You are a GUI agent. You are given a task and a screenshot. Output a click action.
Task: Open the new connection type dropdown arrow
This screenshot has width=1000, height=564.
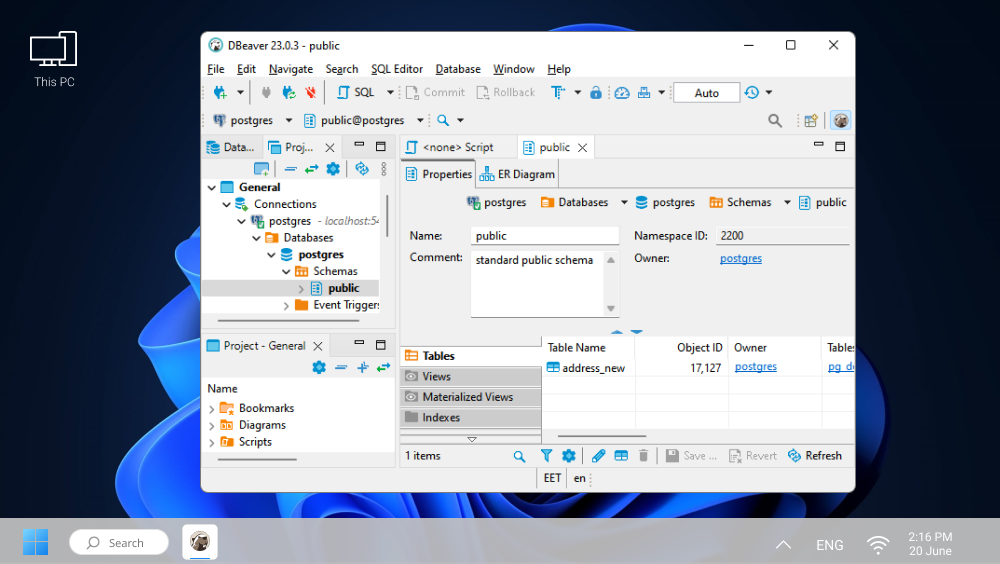pos(240,93)
